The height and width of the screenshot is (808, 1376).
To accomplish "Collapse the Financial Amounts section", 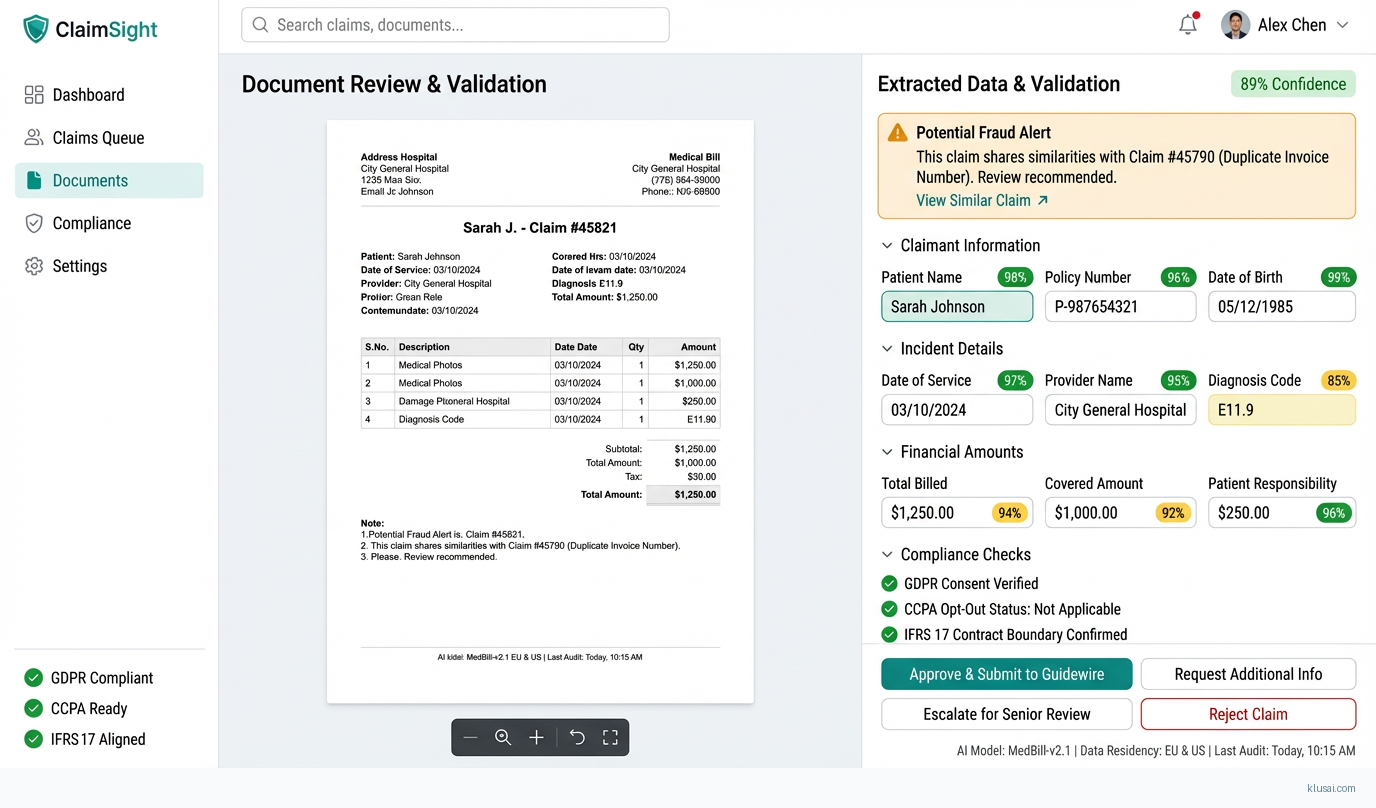I will click(x=887, y=452).
